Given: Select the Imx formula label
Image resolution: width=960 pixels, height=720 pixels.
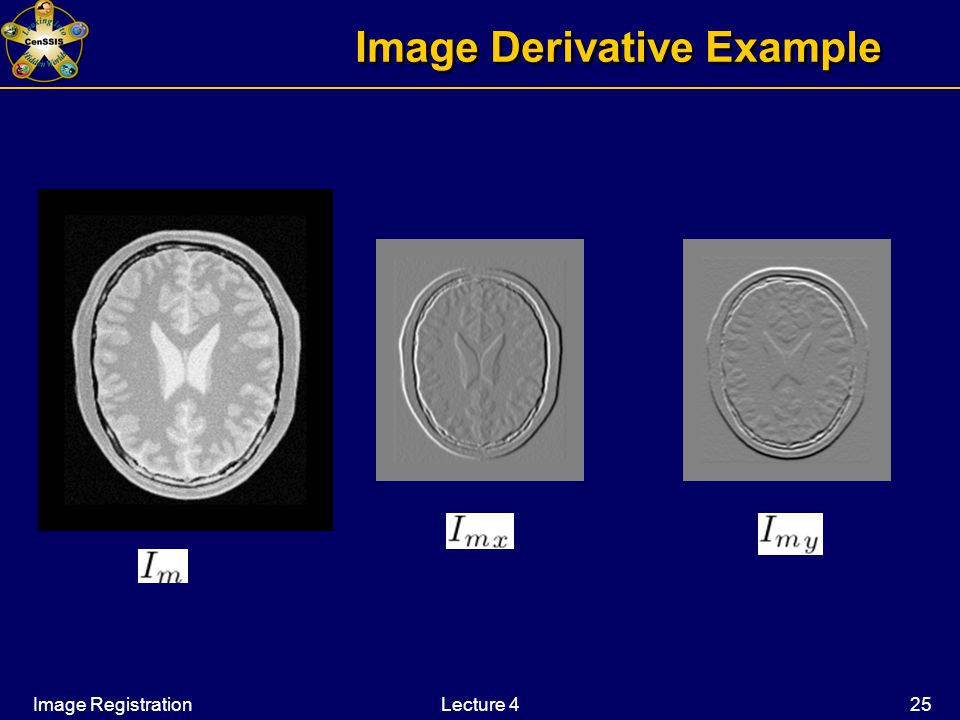Looking at the screenshot, I should [480, 531].
